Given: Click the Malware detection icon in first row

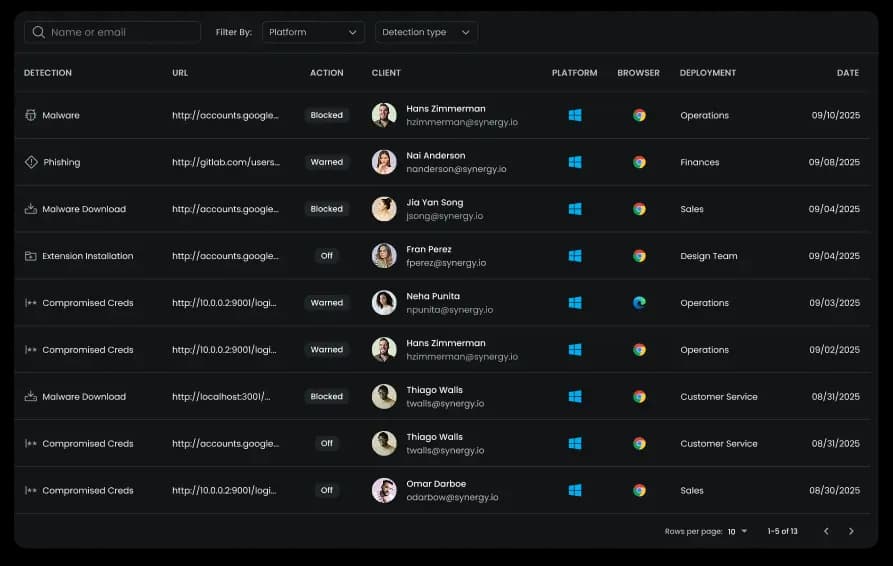Looking at the screenshot, I should click(31, 115).
